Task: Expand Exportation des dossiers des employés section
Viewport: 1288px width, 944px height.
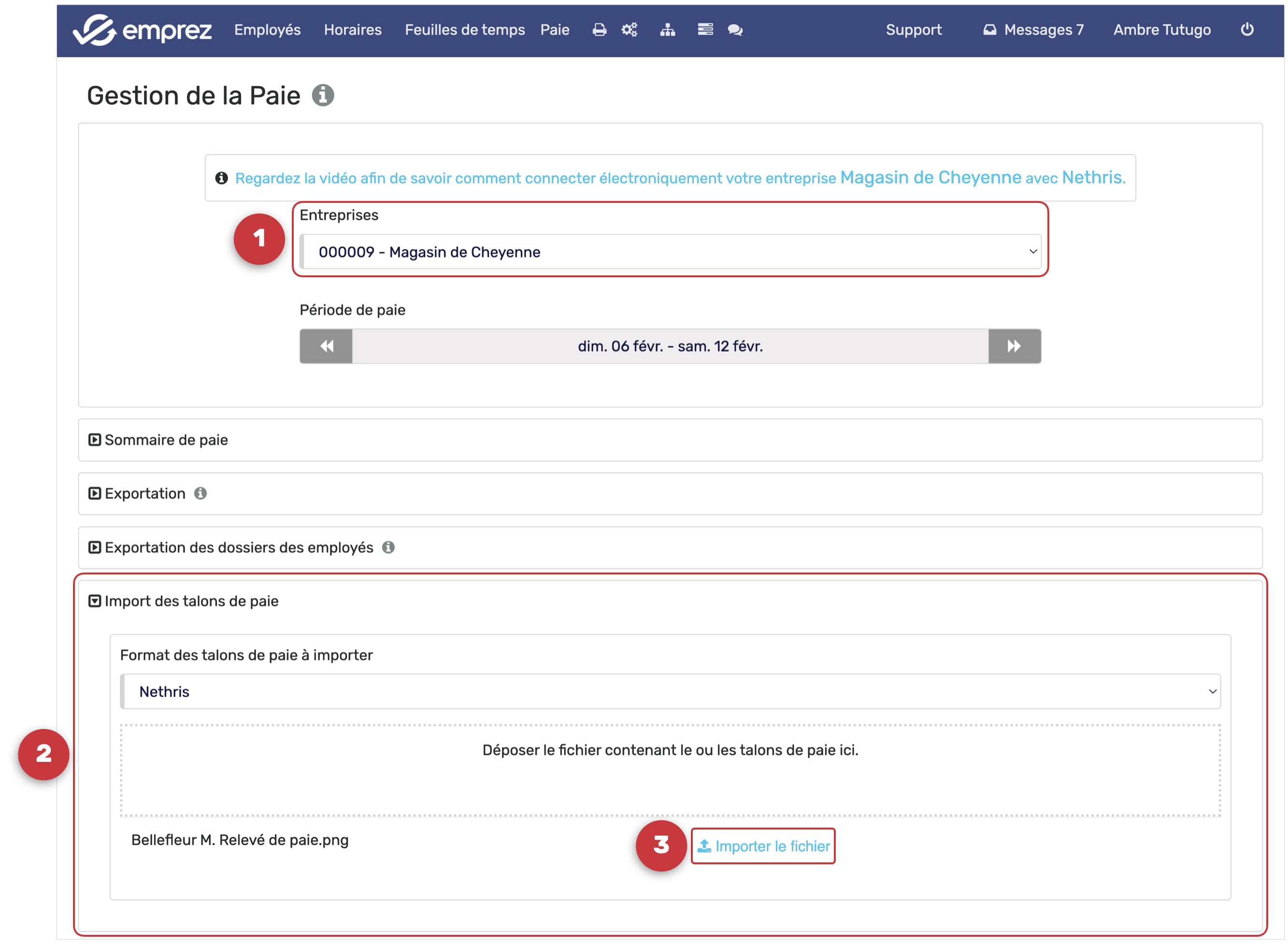Action: point(239,547)
